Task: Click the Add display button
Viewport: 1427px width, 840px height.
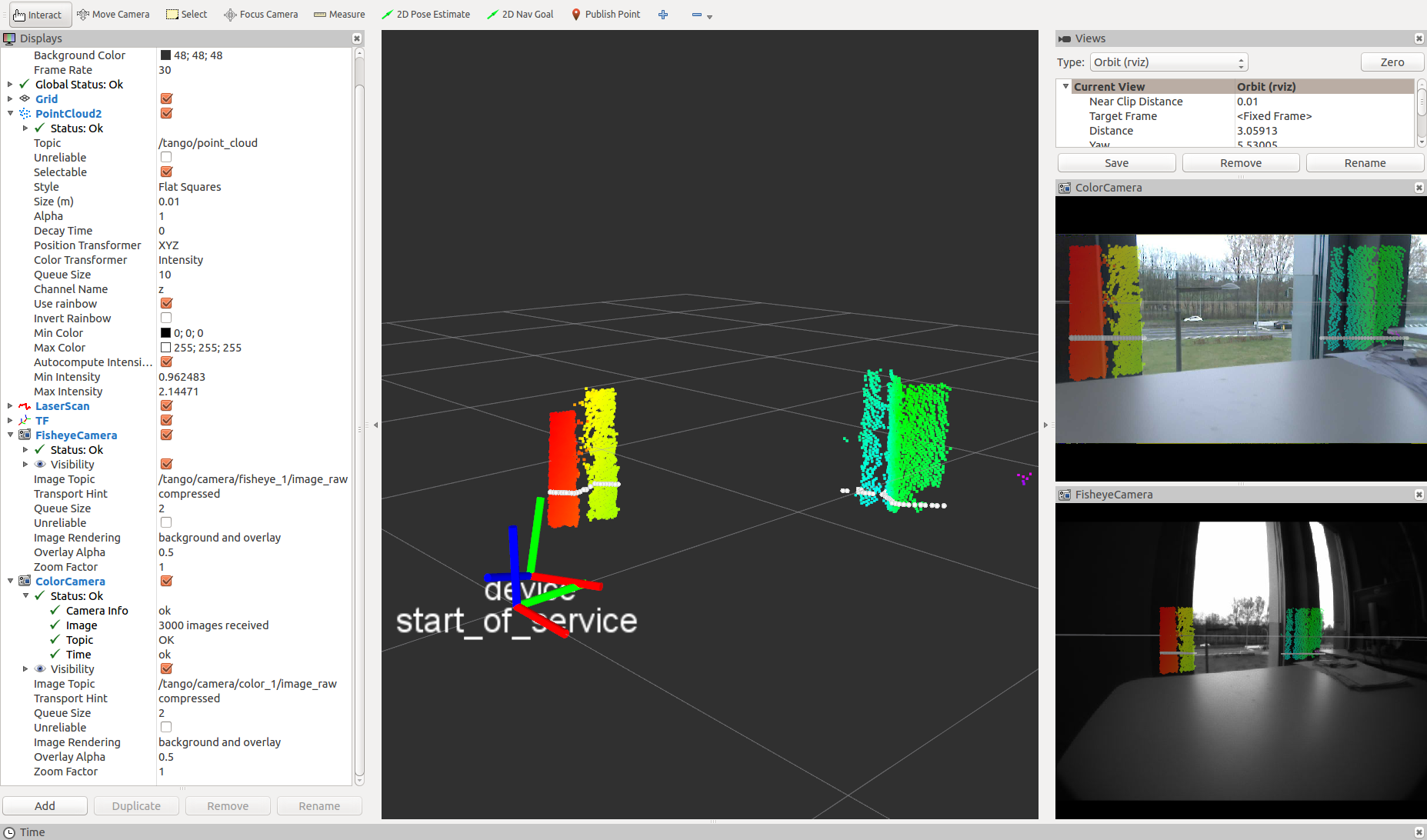Action: pyautogui.click(x=45, y=805)
